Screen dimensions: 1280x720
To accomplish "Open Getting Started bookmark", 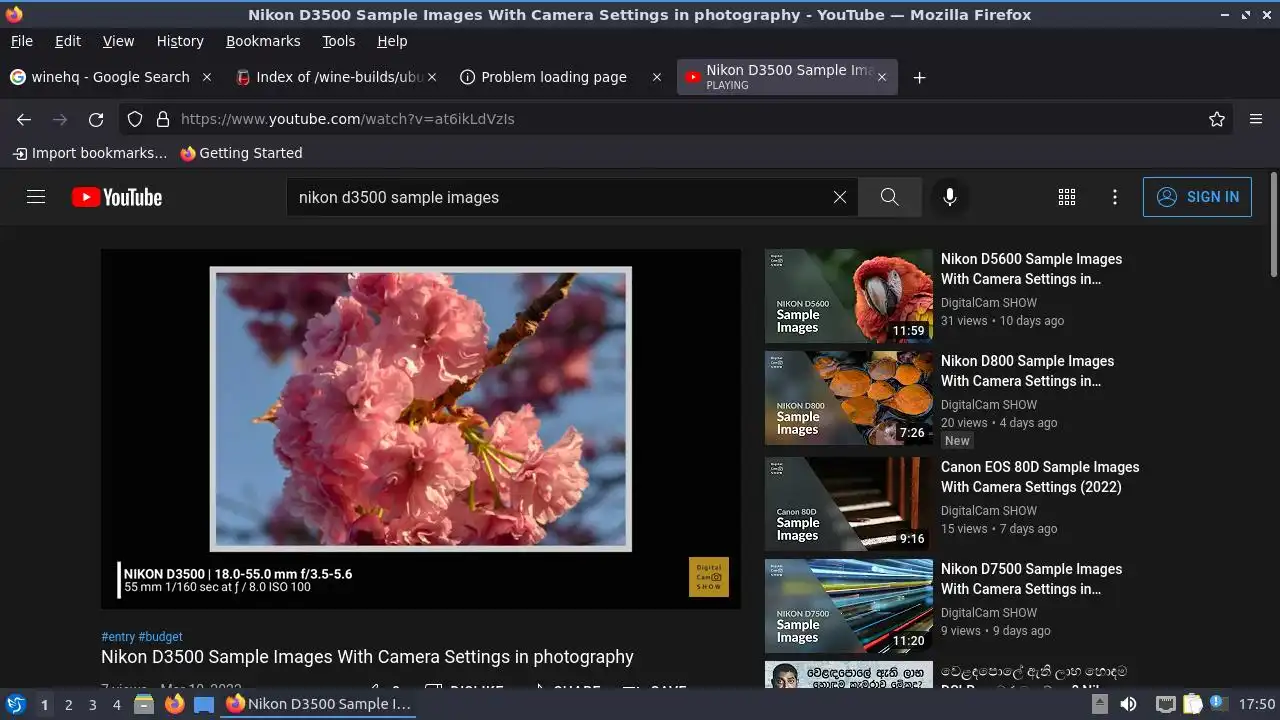I will [x=241, y=153].
